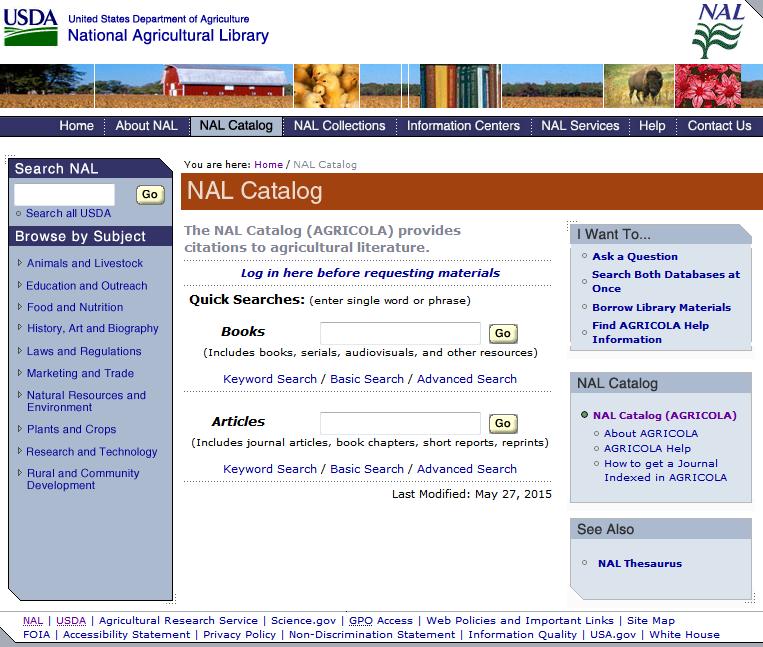Open the NAL Collections menu tab
Screen dimensions: 763x647
[339, 126]
